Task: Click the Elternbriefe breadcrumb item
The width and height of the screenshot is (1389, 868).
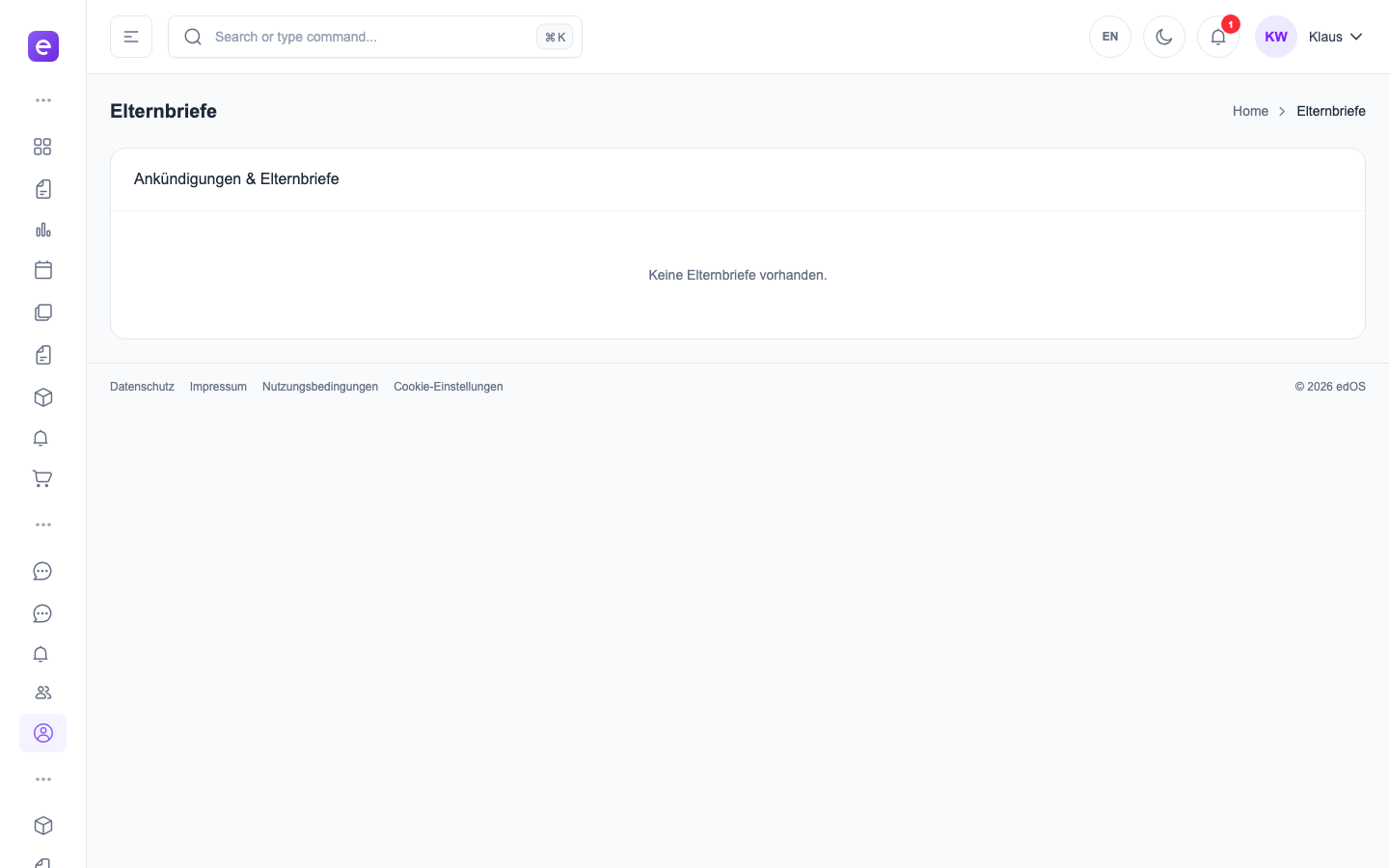Action: coord(1330,111)
